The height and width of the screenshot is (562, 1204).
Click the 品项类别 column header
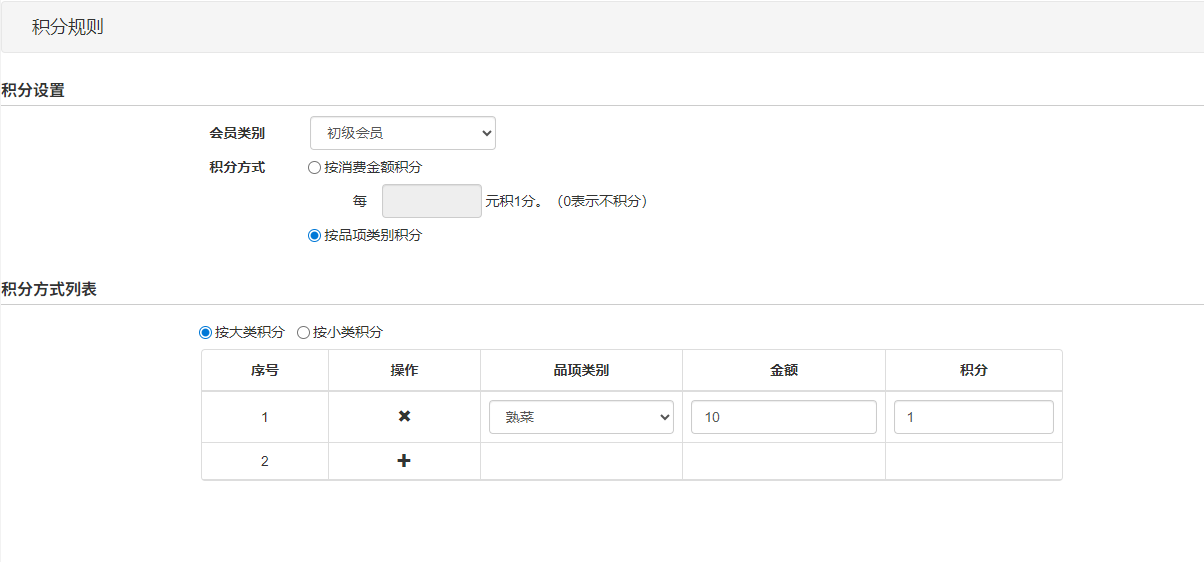(581, 370)
